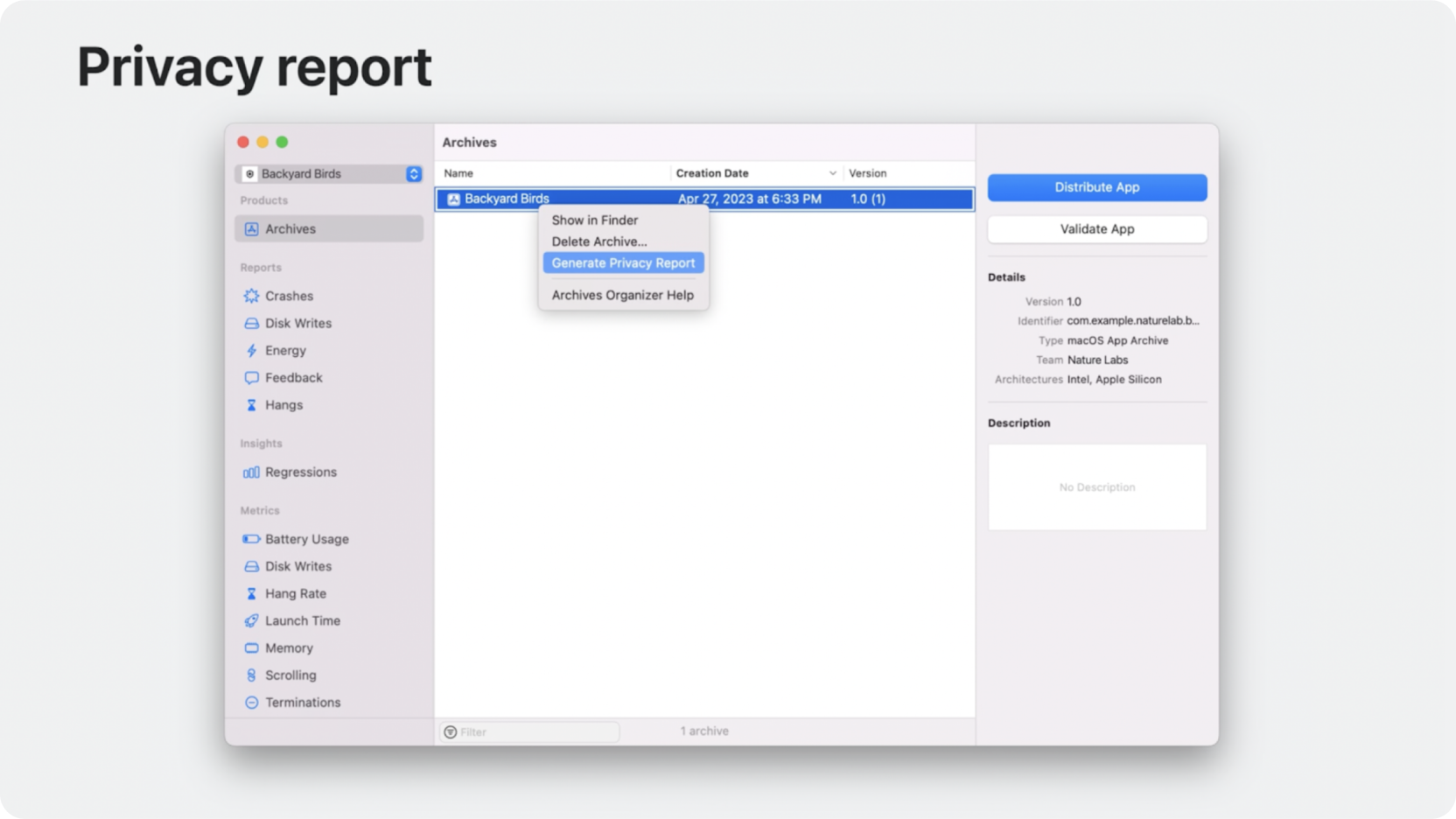Click the Nature Labs team value
The height and width of the screenshot is (819, 1456).
pos(1097,360)
